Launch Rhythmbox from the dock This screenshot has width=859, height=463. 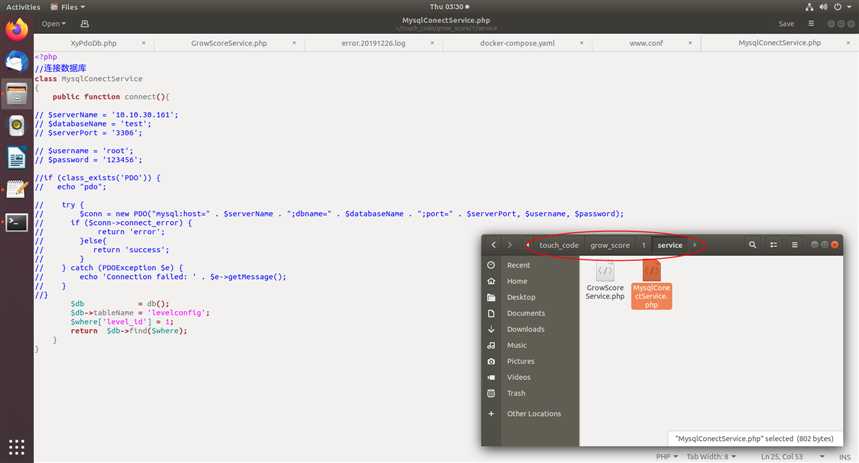(x=16, y=126)
